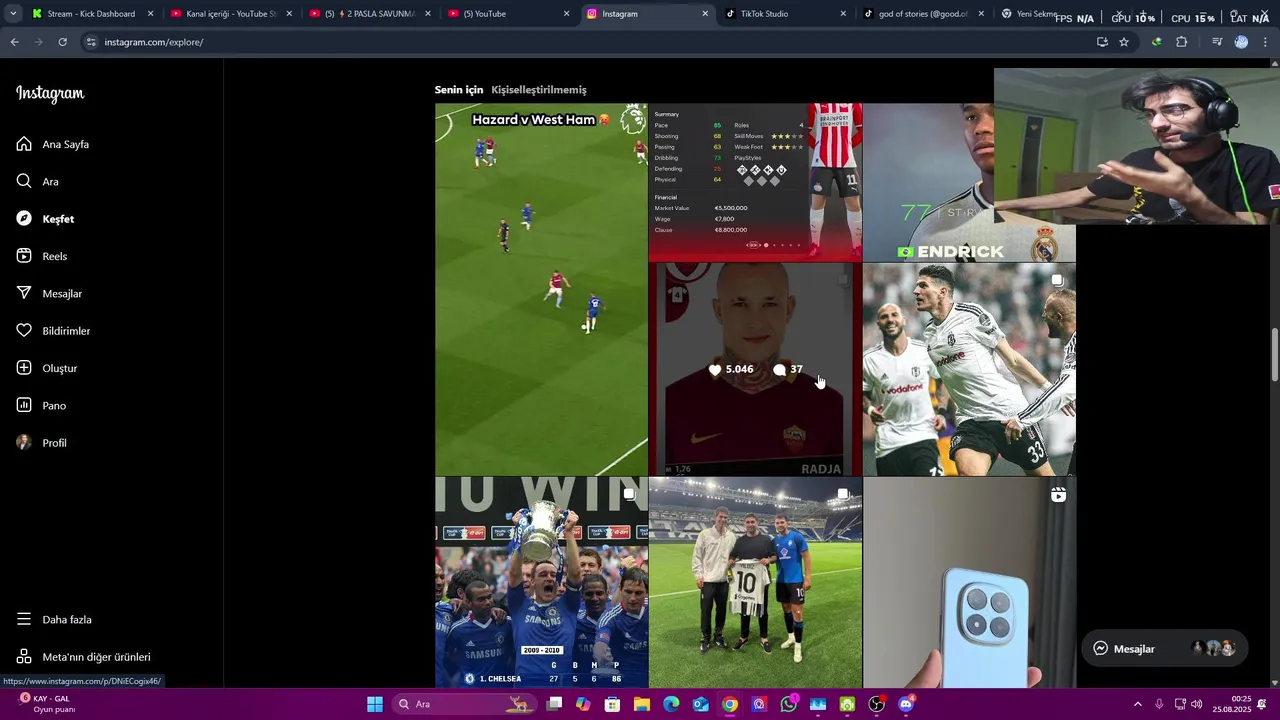Click the install app icon in address bar
The image size is (1280, 720).
(x=1102, y=42)
